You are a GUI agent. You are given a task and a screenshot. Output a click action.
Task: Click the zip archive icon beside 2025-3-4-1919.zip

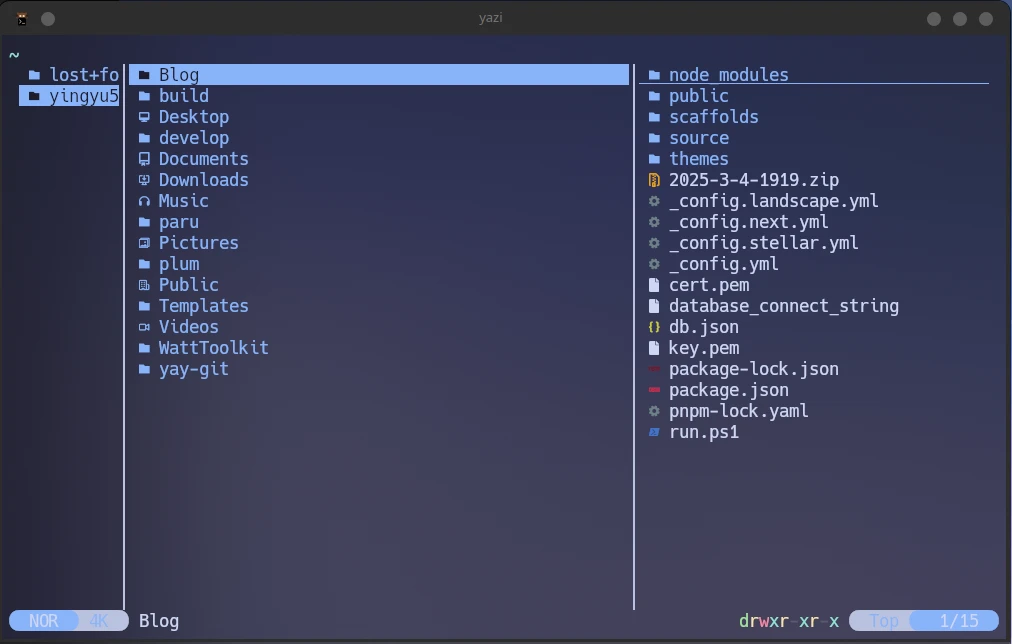tap(654, 180)
